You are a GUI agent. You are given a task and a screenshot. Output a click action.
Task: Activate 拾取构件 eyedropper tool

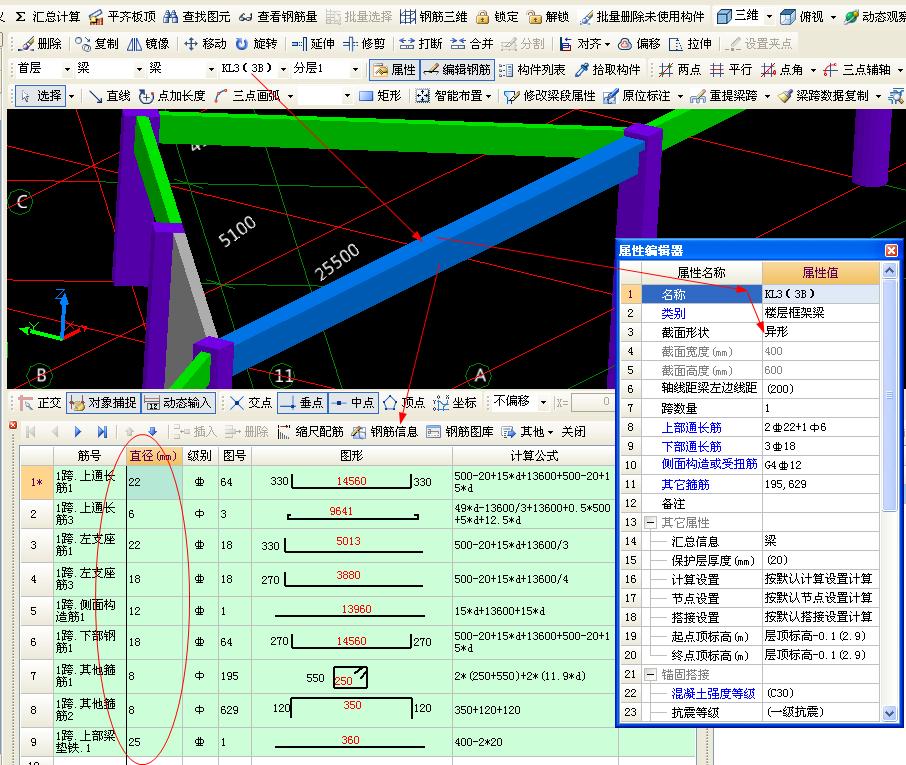[607, 70]
